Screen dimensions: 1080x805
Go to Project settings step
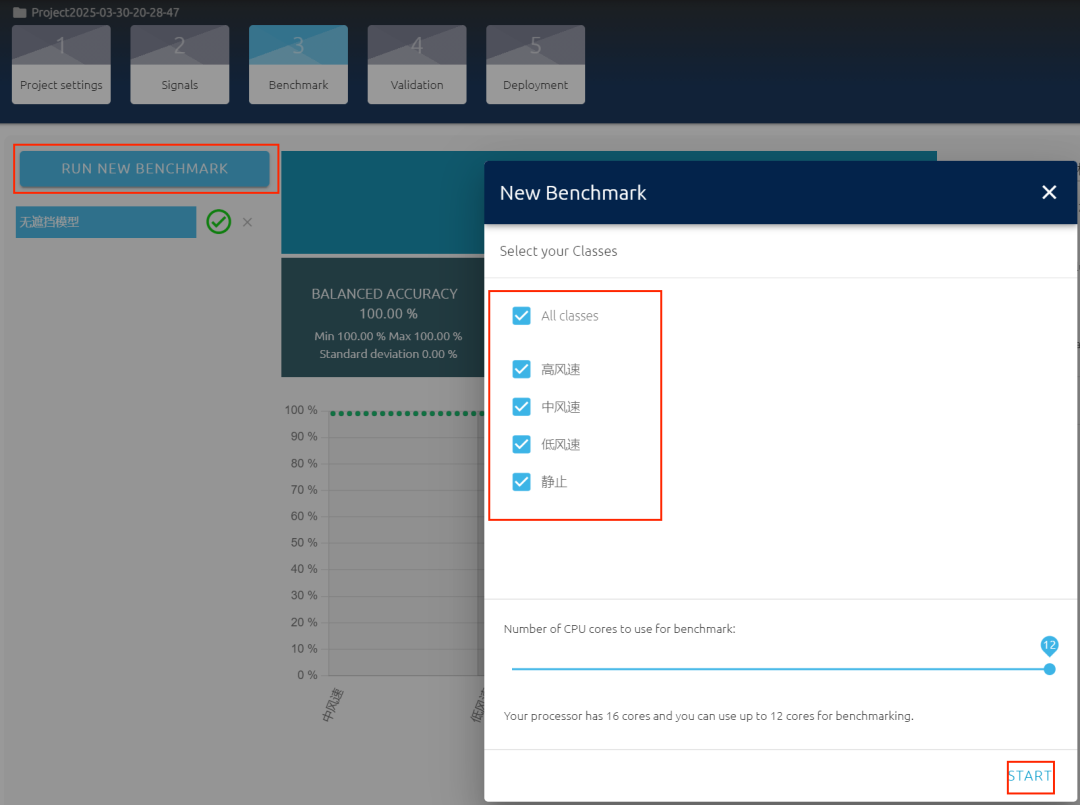pos(61,65)
